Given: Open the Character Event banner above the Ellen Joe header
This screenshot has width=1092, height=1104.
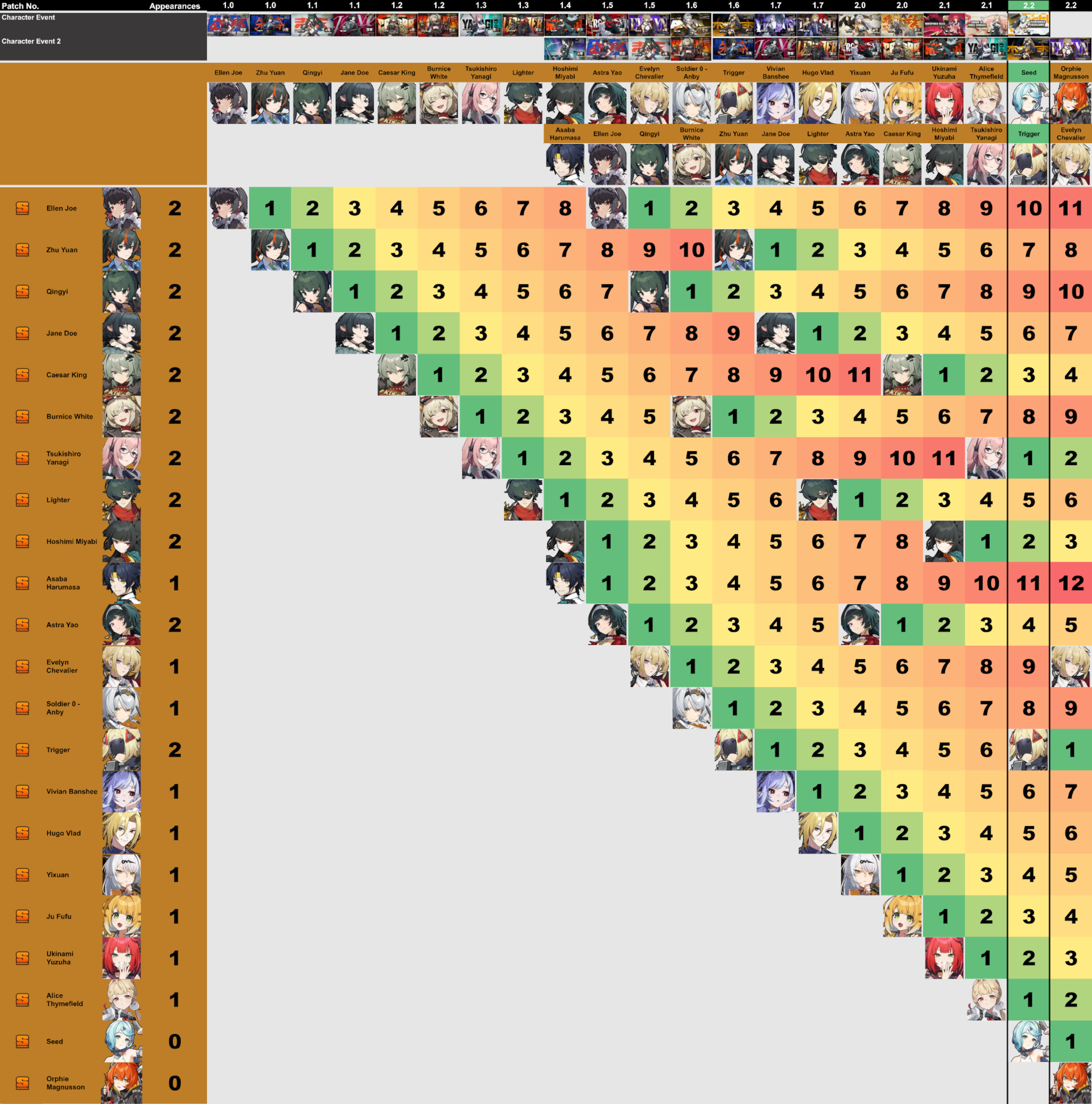Looking at the screenshot, I should [x=228, y=25].
